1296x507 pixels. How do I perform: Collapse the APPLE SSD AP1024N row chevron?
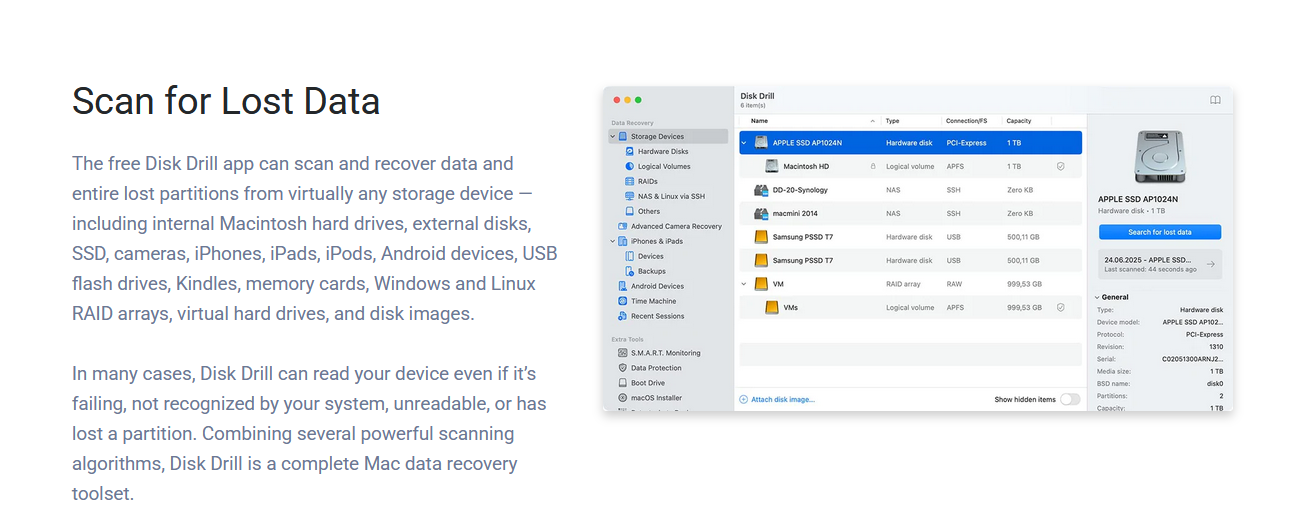[x=744, y=143]
